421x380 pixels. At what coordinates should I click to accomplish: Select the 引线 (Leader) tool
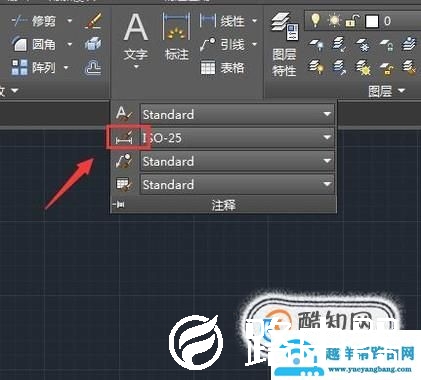[223, 44]
